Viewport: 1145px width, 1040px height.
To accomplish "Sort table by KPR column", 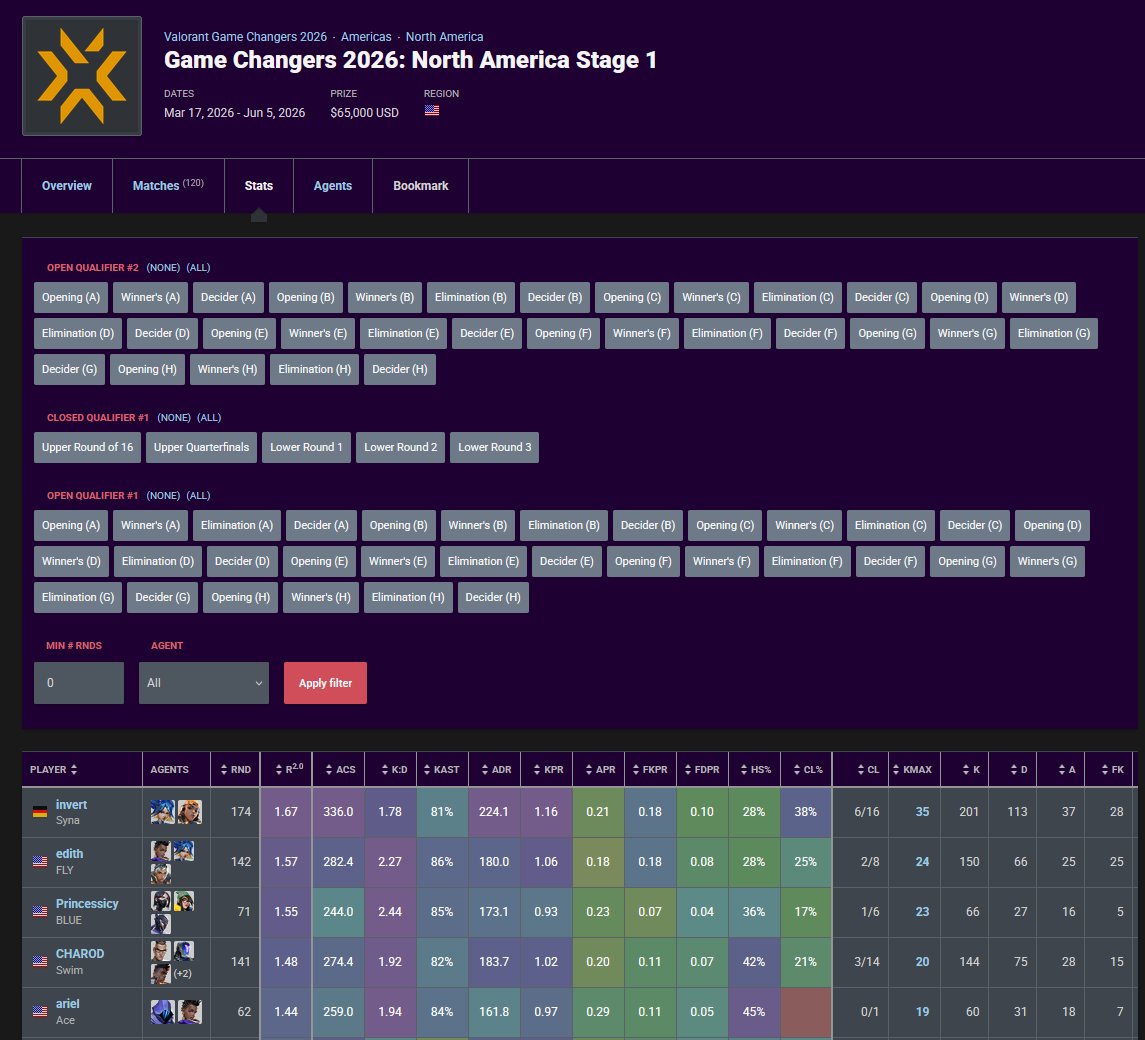I will (x=546, y=770).
